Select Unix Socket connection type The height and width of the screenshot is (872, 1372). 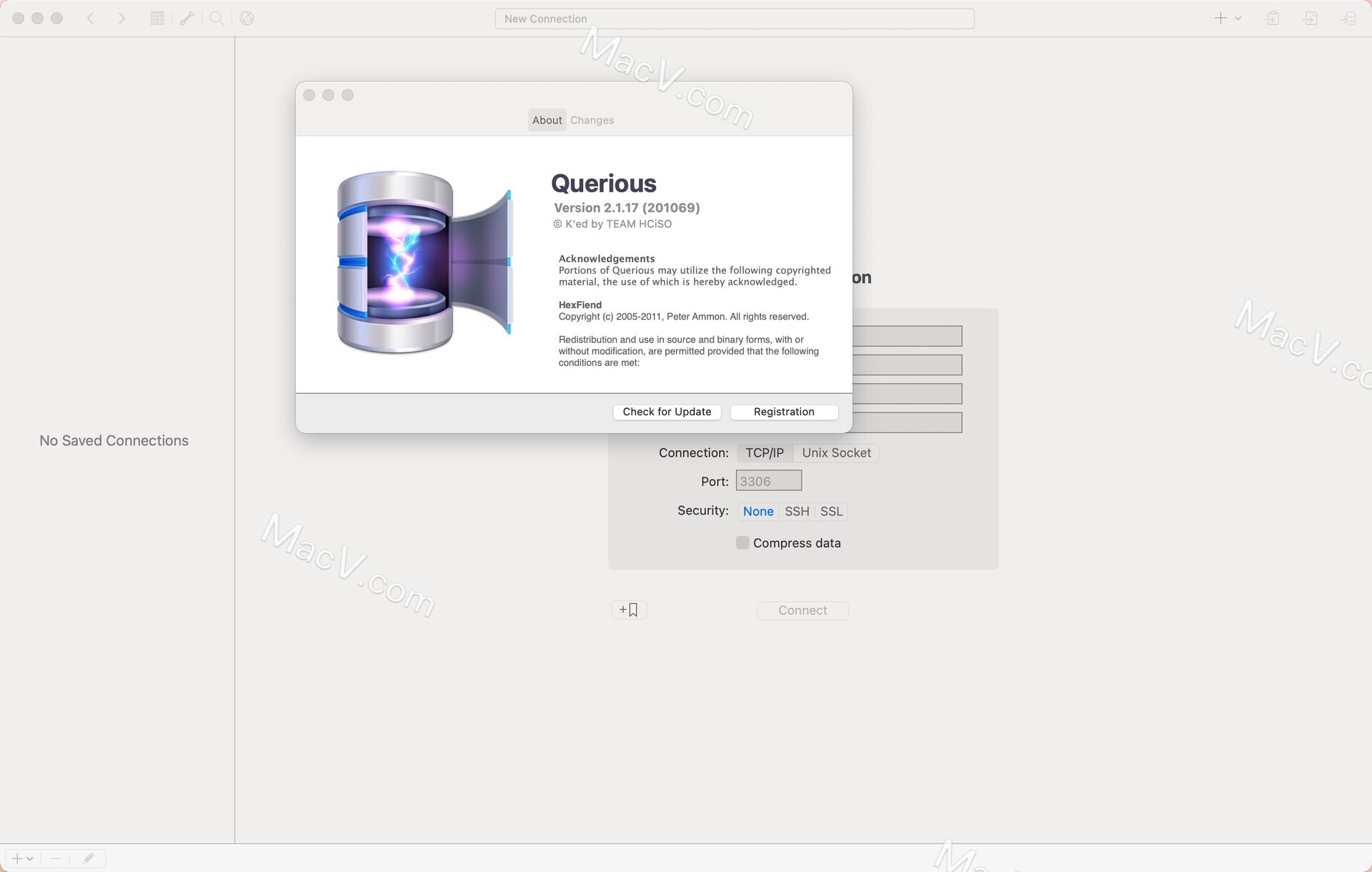pyautogui.click(x=836, y=452)
